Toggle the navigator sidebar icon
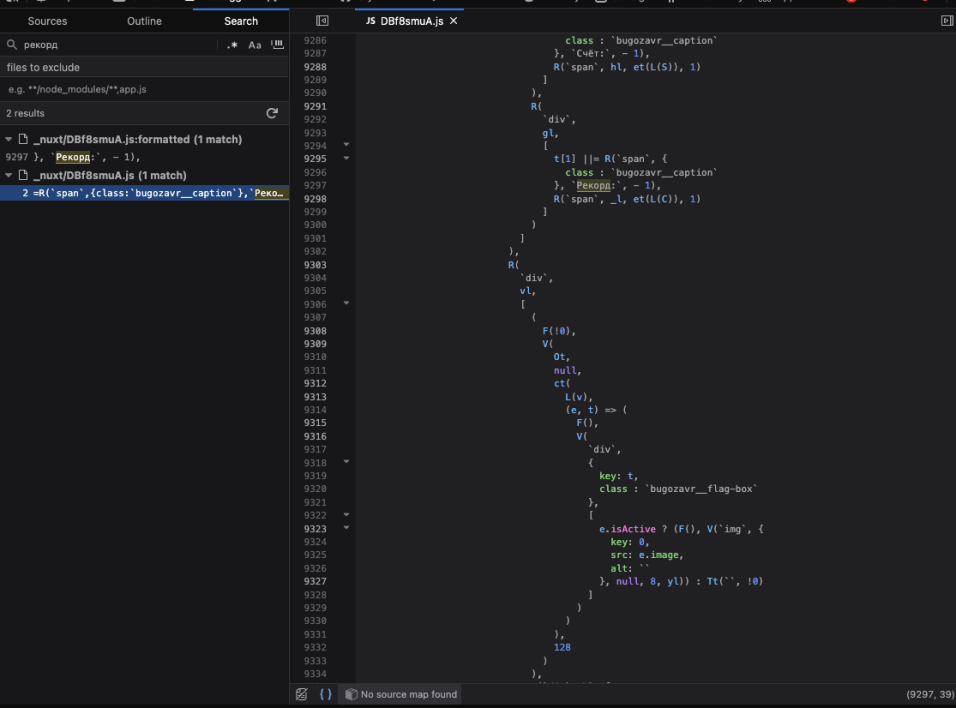This screenshot has height=708, width=956. [x=322, y=21]
